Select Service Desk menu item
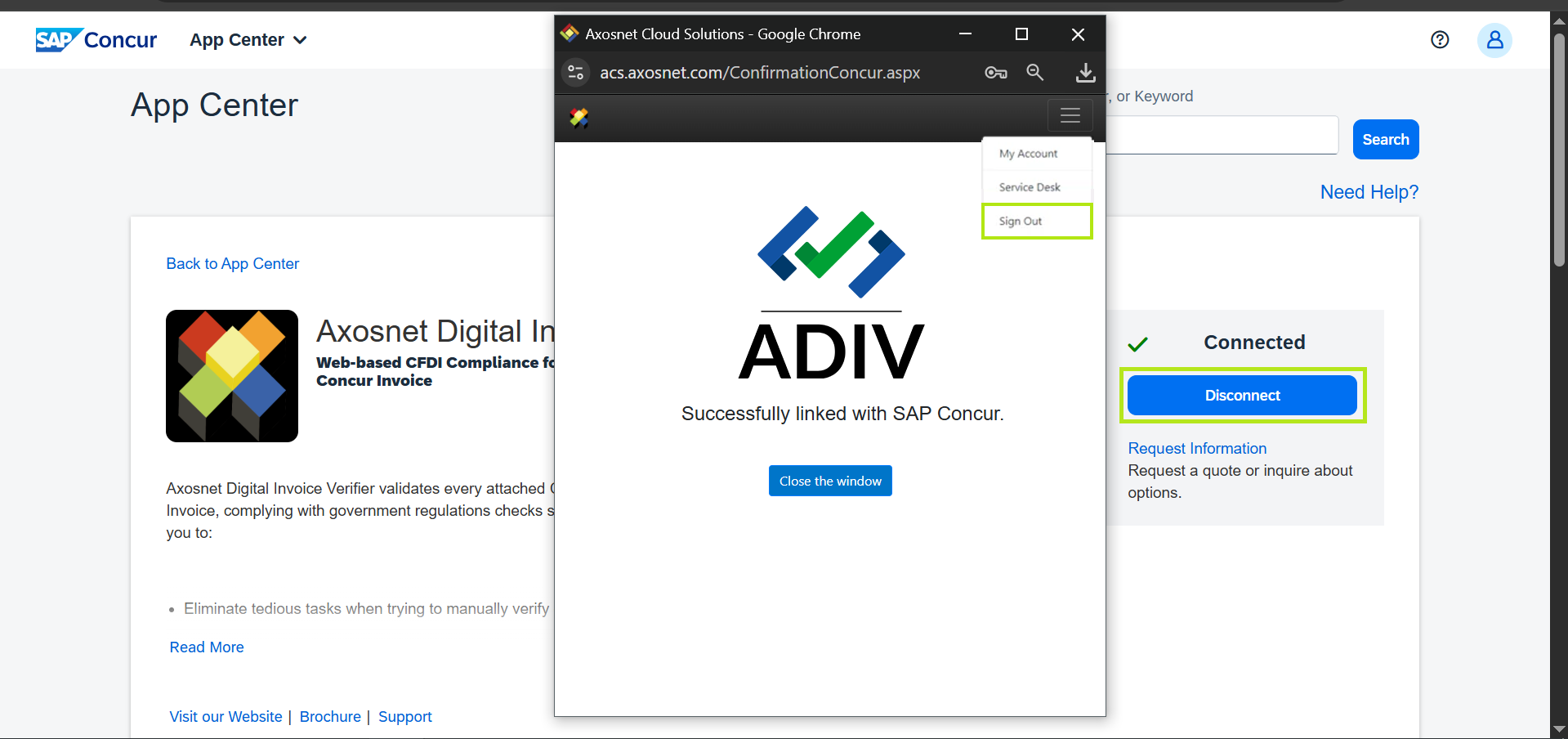The height and width of the screenshot is (739, 1568). pyautogui.click(x=1030, y=187)
